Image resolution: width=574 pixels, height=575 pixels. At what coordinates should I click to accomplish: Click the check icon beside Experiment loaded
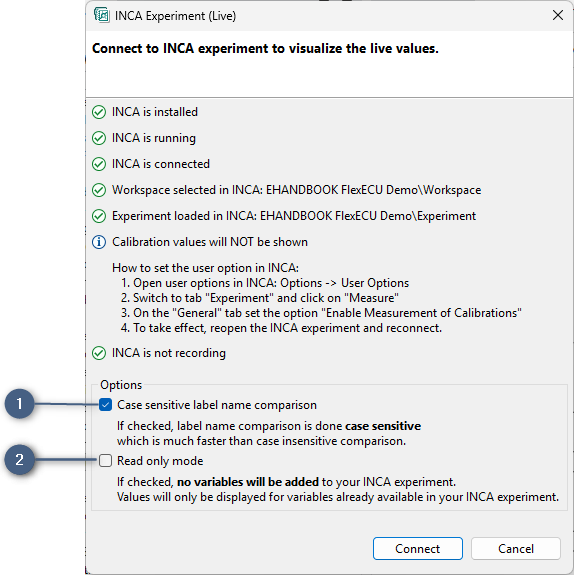[x=99, y=216]
